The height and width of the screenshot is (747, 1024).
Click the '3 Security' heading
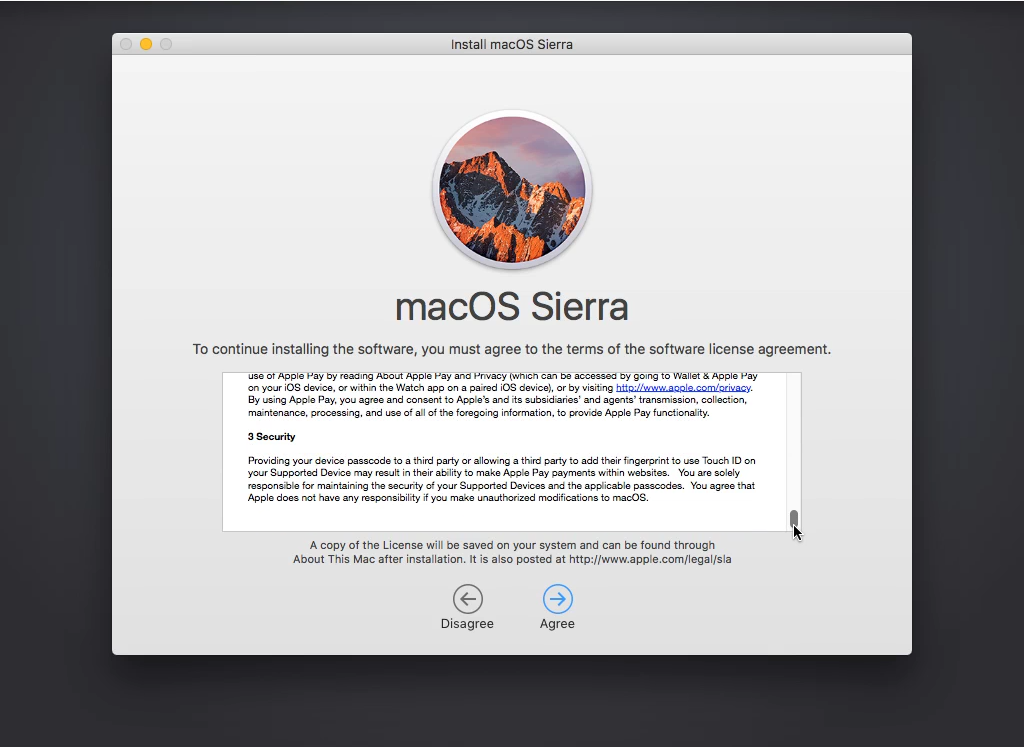[272, 437]
